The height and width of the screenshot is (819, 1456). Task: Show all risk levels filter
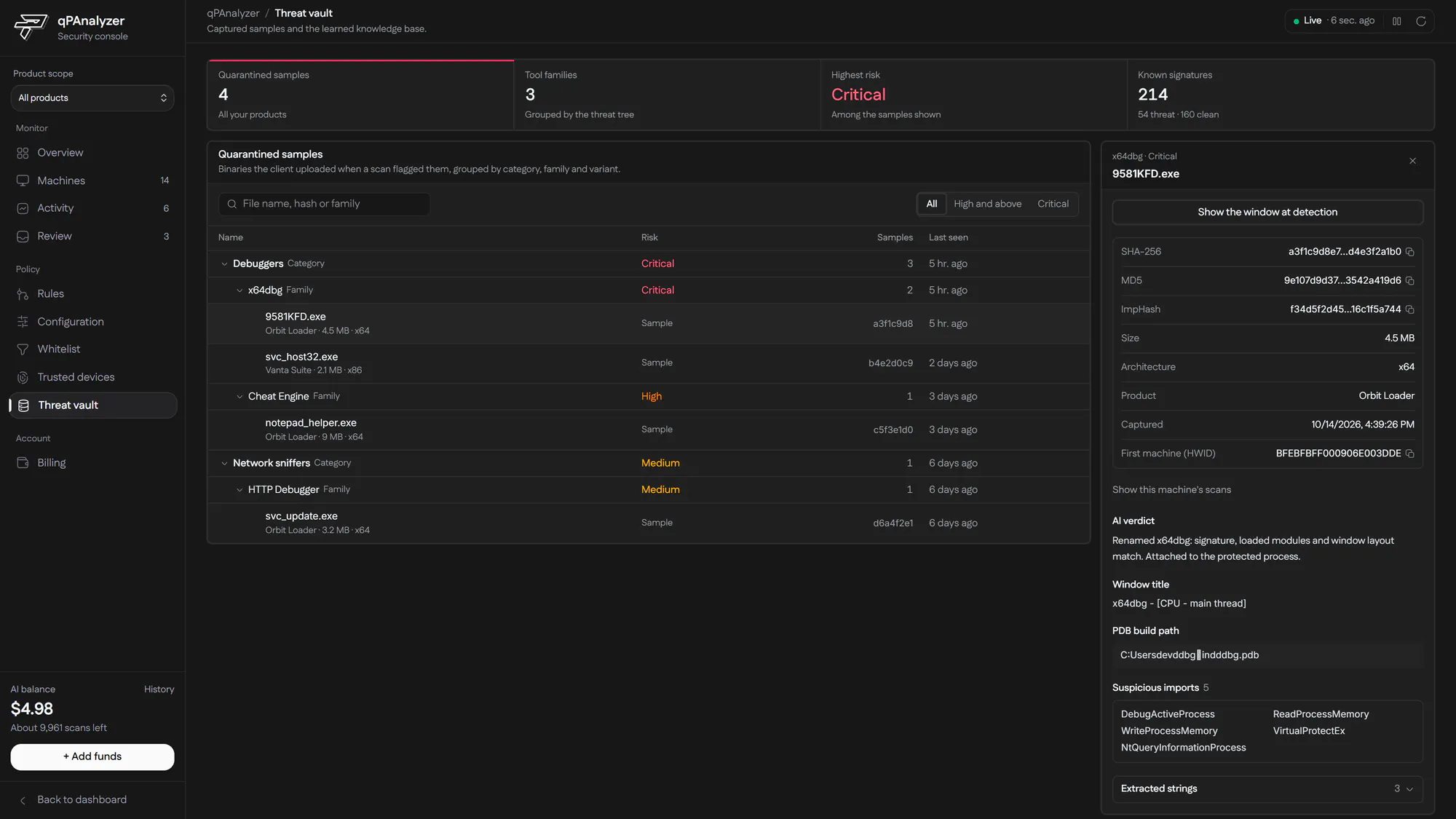click(931, 204)
